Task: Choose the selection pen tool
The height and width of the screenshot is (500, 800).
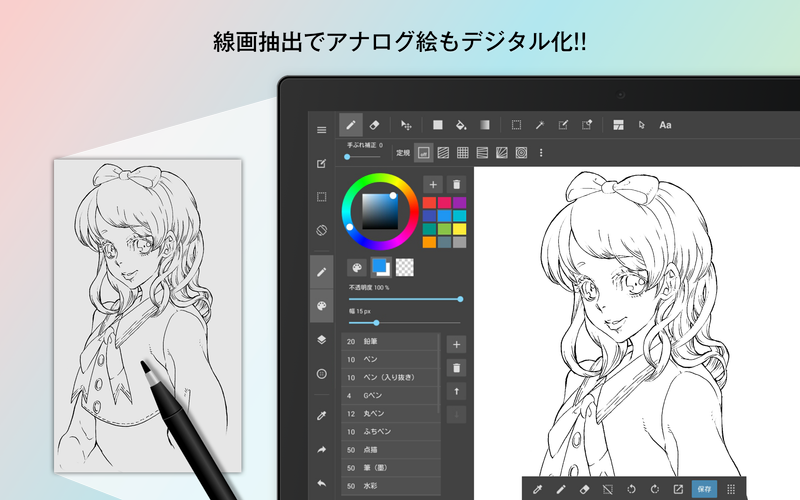Action: [563, 125]
